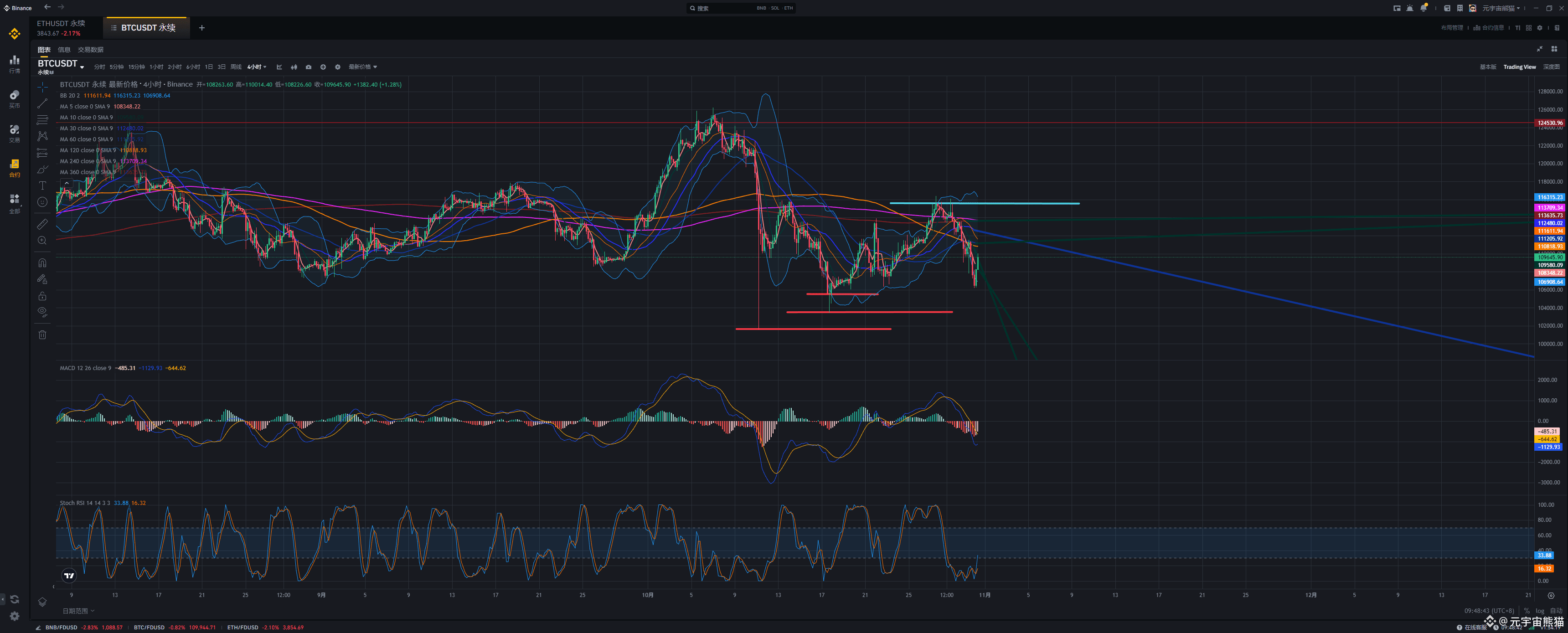Switch to the 交易数据 tab
Screen dimensions: 1568x633
point(91,49)
